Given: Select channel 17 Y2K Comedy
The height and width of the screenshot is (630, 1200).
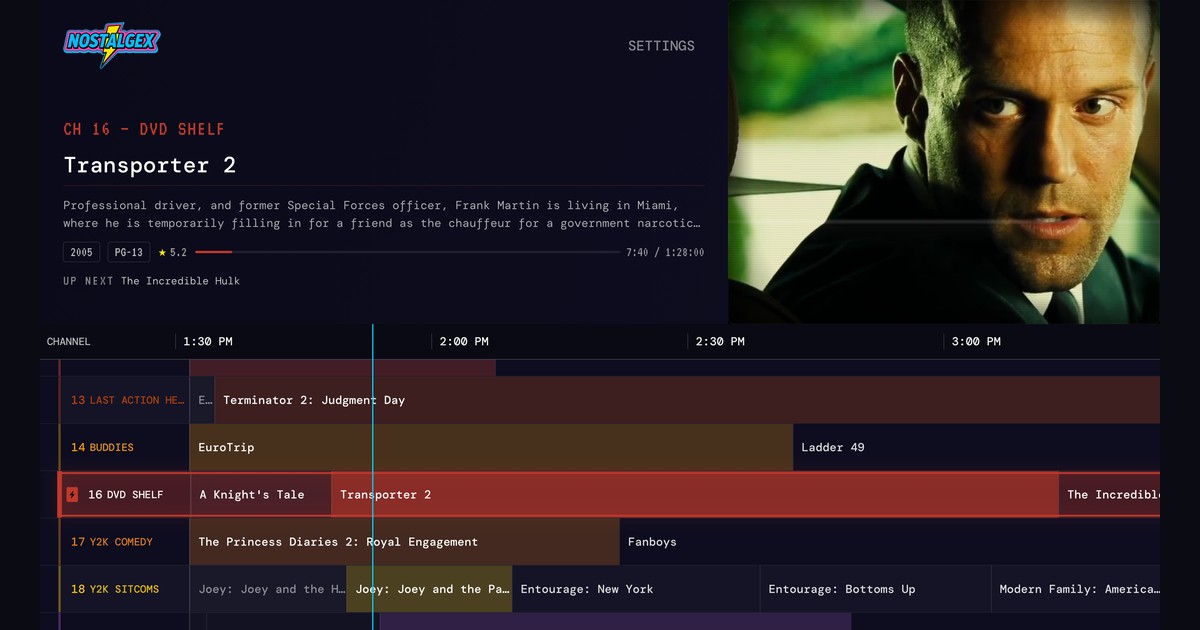Looking at the screenshot, I should (125, 542).
